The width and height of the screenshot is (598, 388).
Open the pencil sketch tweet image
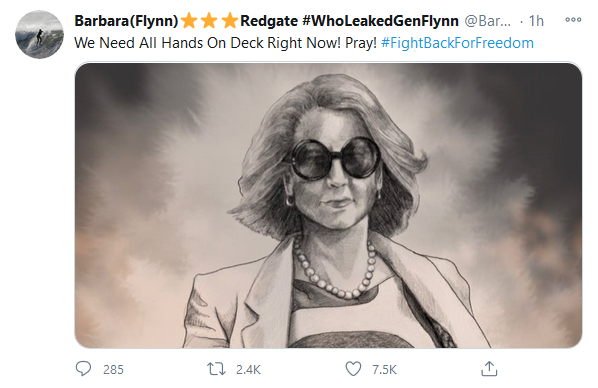[x=328, y=205]
